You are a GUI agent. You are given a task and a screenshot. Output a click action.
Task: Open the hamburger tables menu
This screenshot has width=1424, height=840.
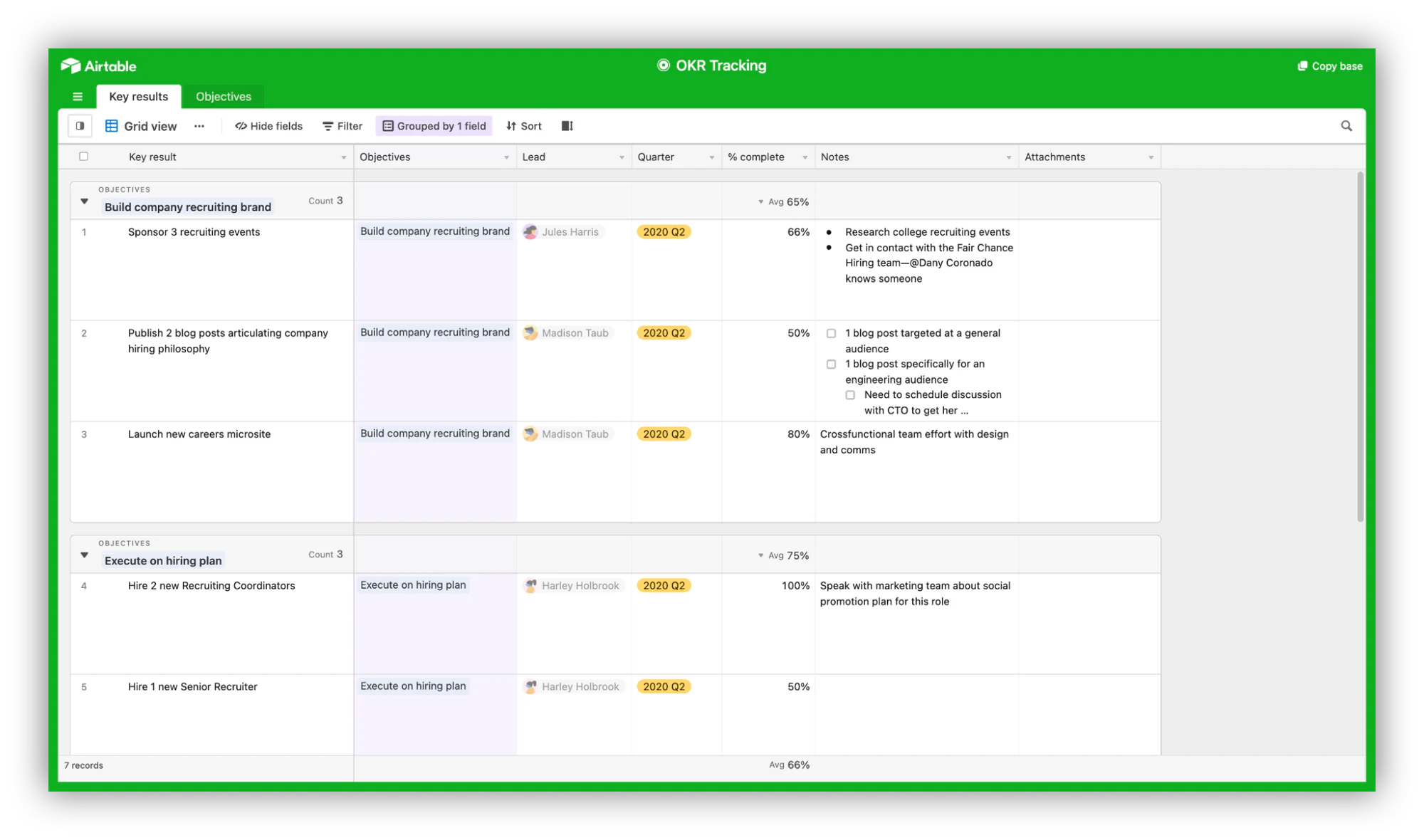tap(78, 97)
